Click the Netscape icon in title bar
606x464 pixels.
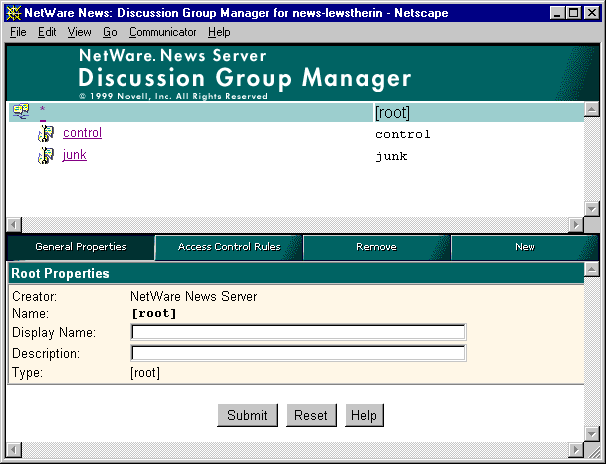point(14,12)
